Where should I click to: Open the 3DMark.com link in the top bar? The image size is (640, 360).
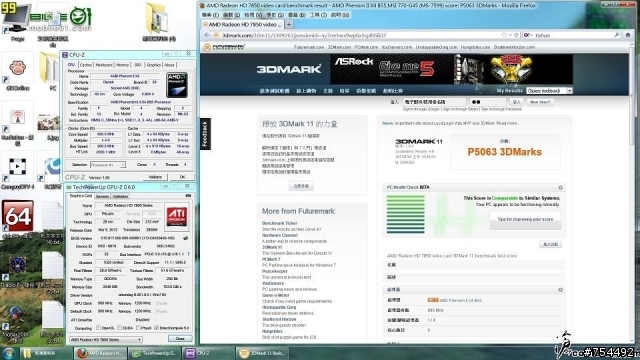[x=340, y=47]
